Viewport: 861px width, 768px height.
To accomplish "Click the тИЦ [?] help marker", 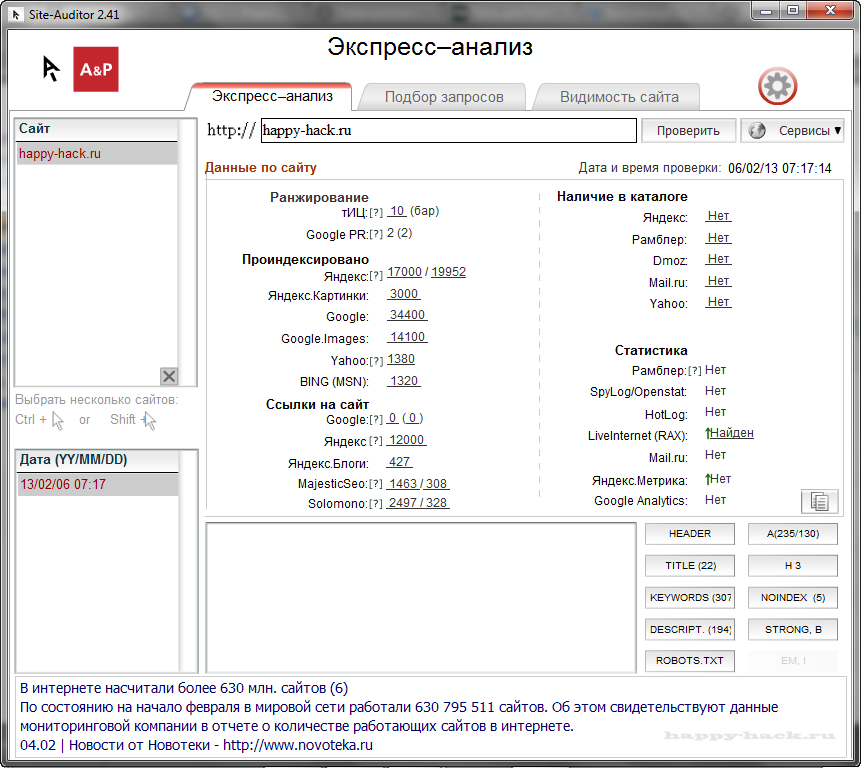I will click(x=376, y=212).
